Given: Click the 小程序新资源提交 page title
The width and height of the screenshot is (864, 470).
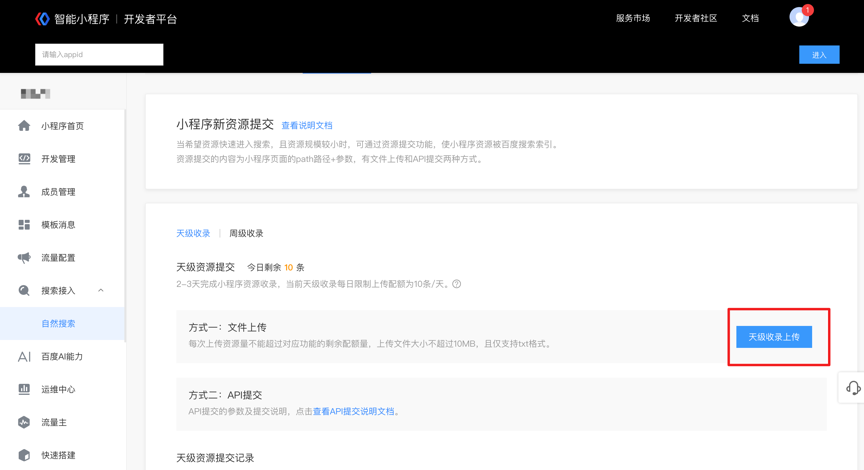Looking at the screenshot, I should click(225, 125).
